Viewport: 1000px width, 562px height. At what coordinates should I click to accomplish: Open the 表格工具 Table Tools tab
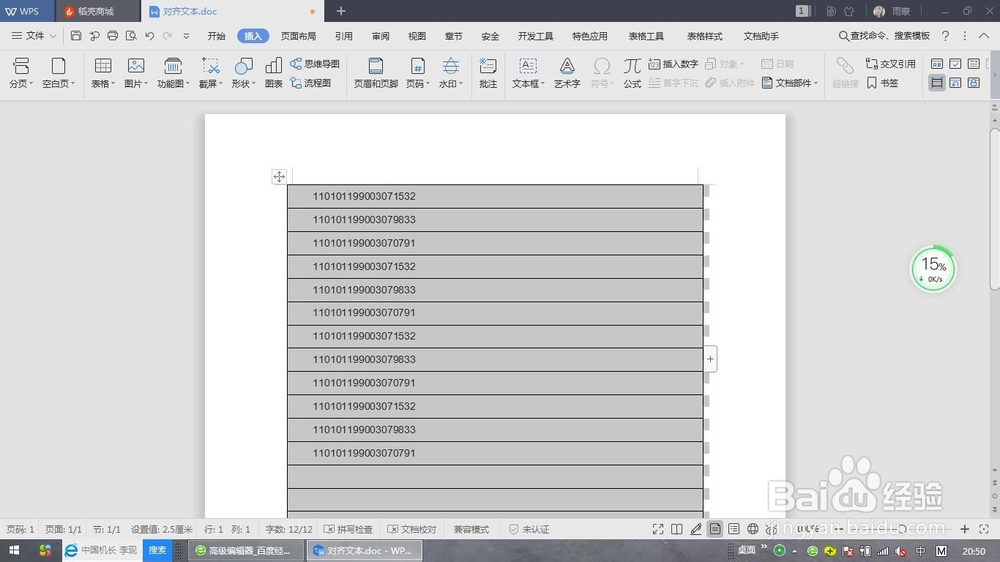[646, 36]
